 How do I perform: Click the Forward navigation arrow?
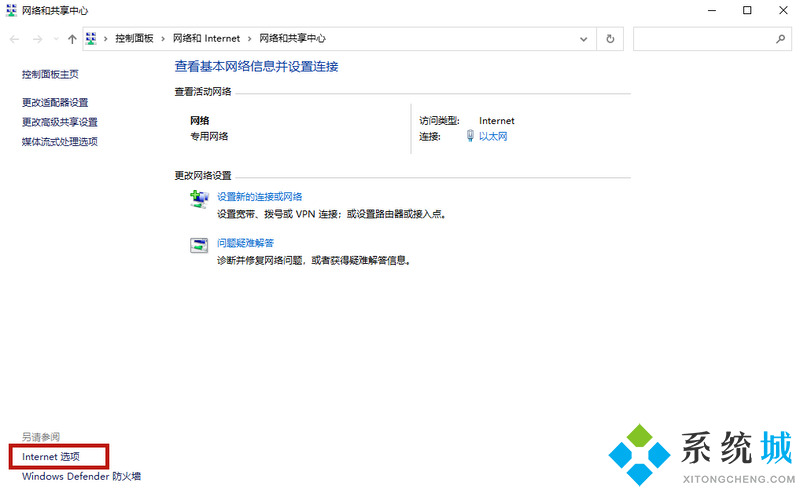pos(37,39)
